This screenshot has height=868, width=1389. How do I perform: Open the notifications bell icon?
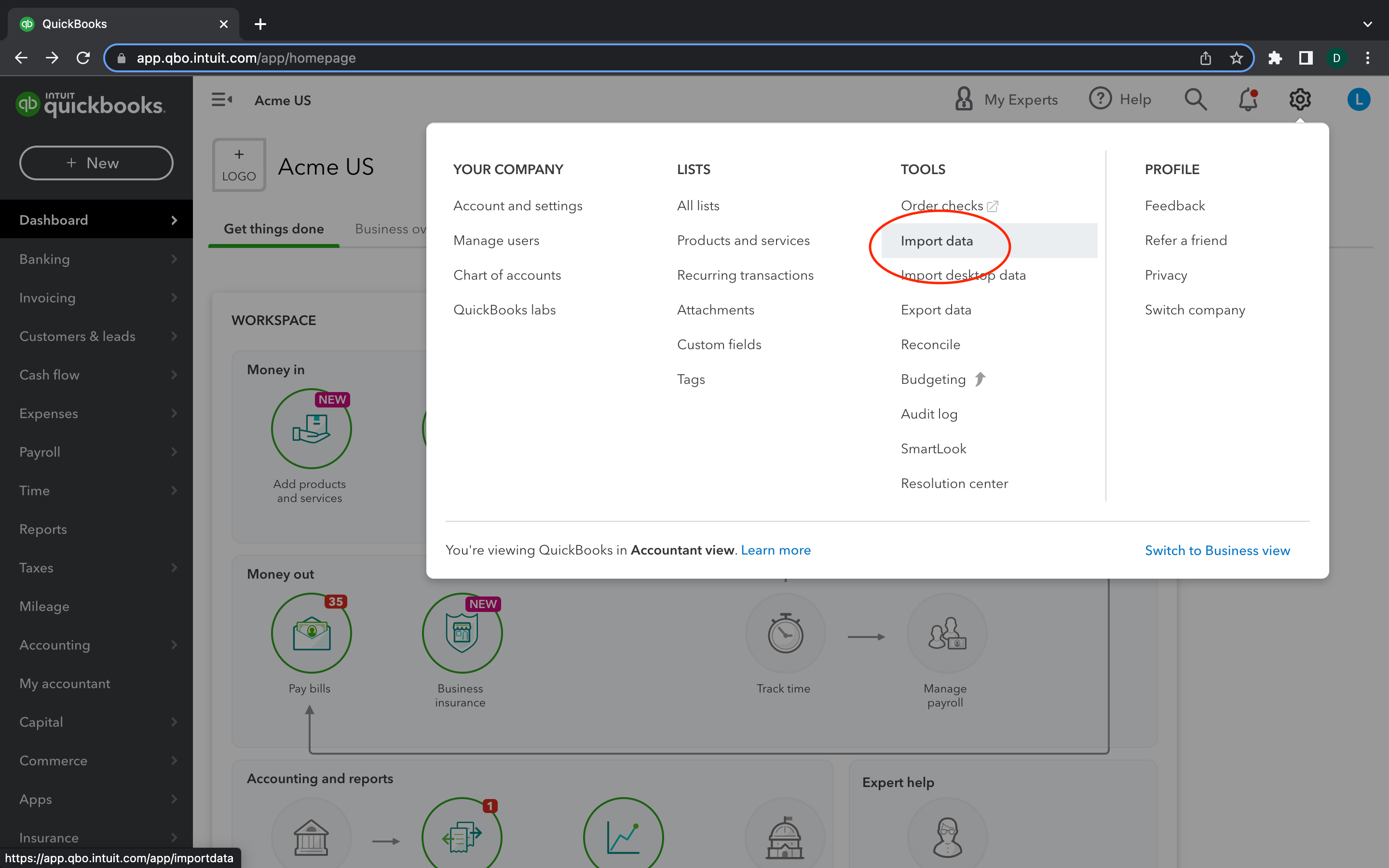[1247, 99]
